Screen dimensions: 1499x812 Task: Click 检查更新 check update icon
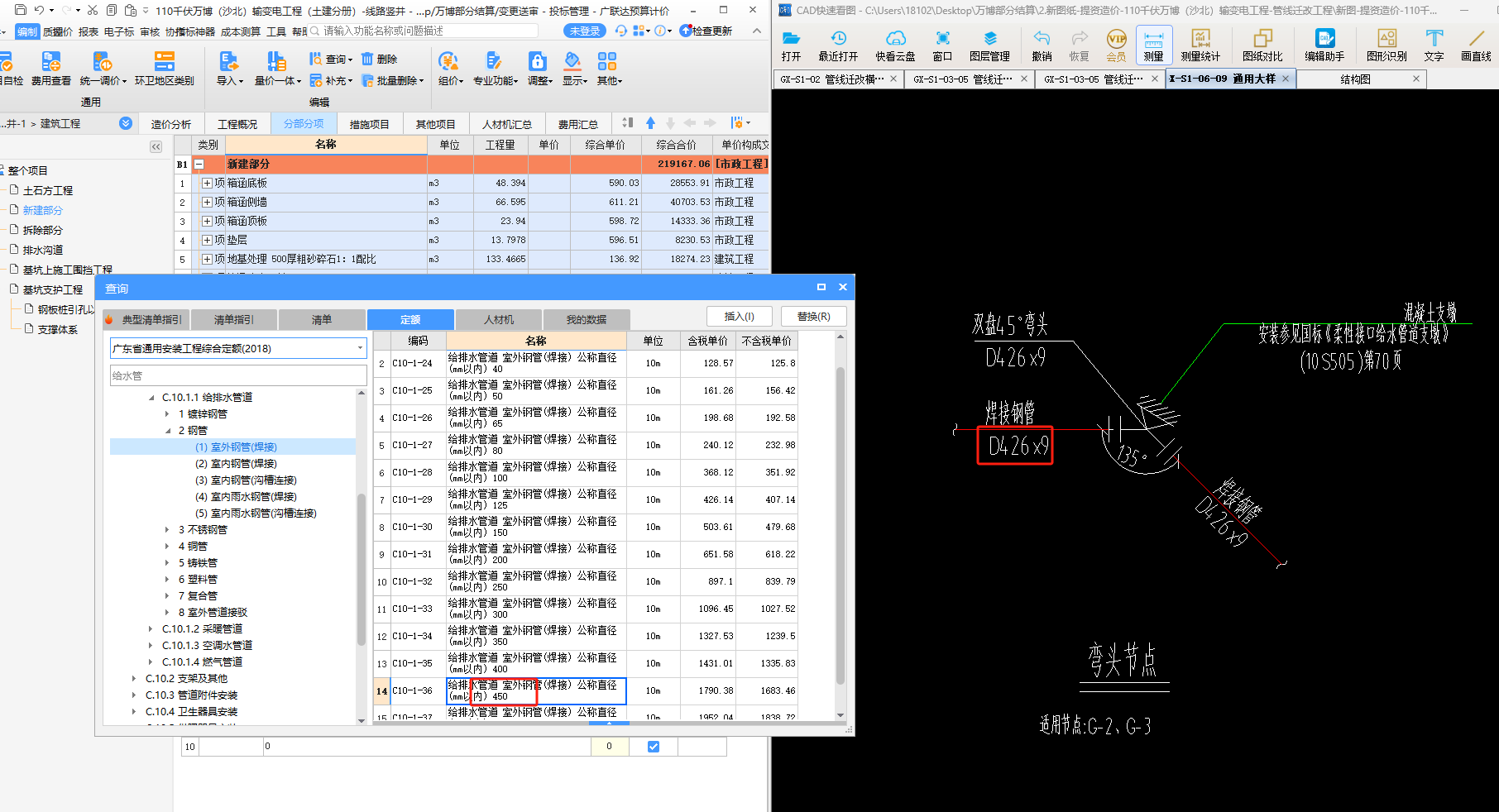point(706,31)
